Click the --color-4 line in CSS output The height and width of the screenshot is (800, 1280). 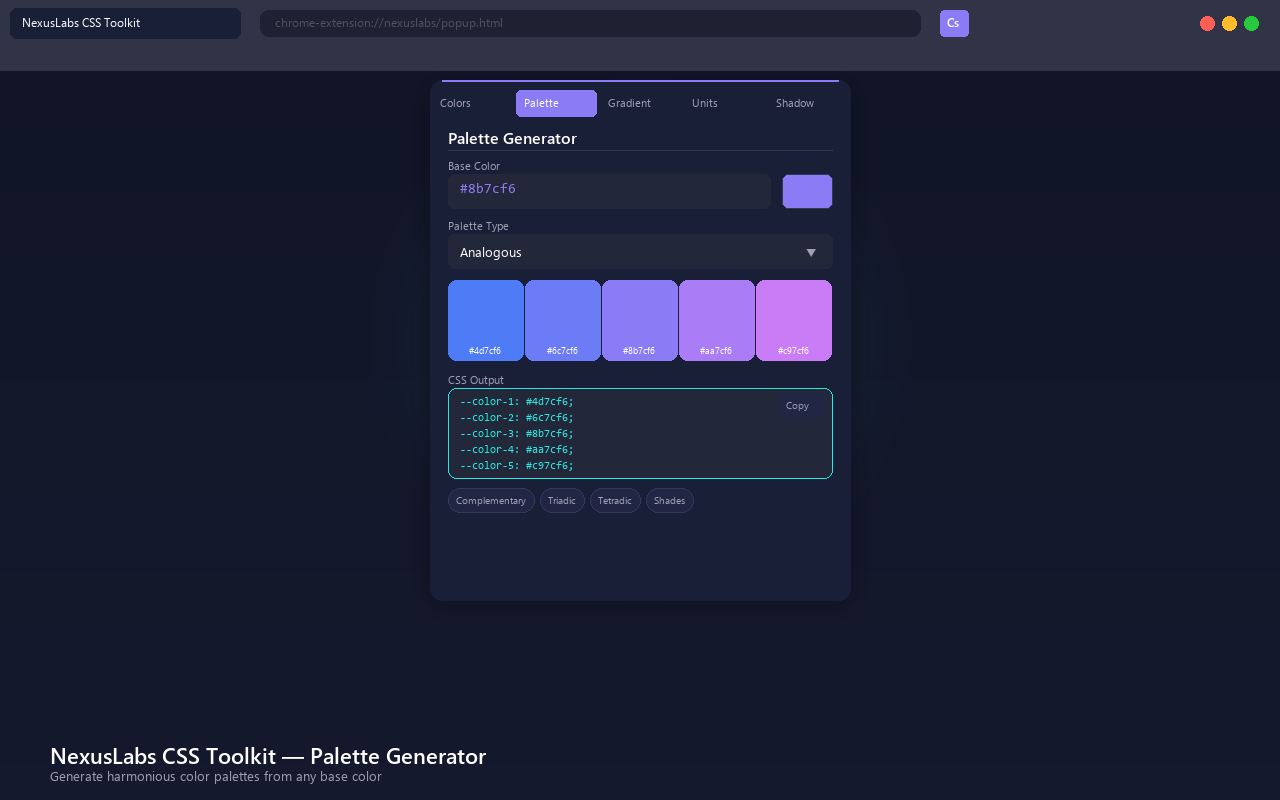[x=517, y=450]
